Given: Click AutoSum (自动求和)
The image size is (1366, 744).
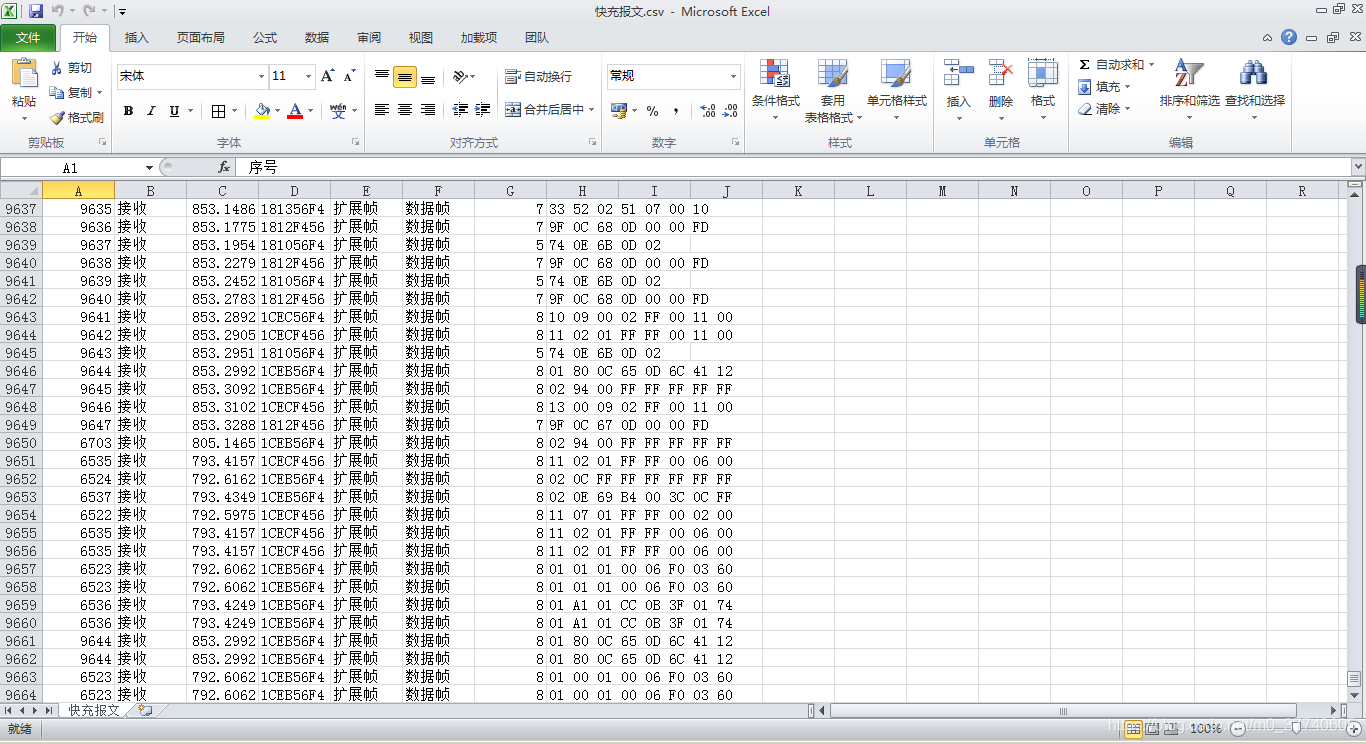Looking at the screenshot, I should [1111, 65].
